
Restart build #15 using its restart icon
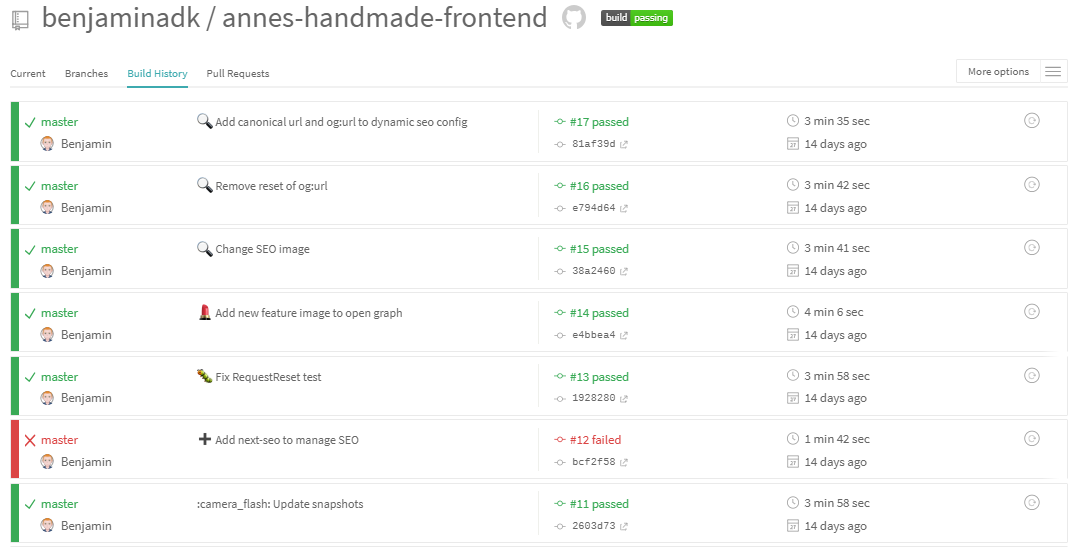pos(1032,248)
